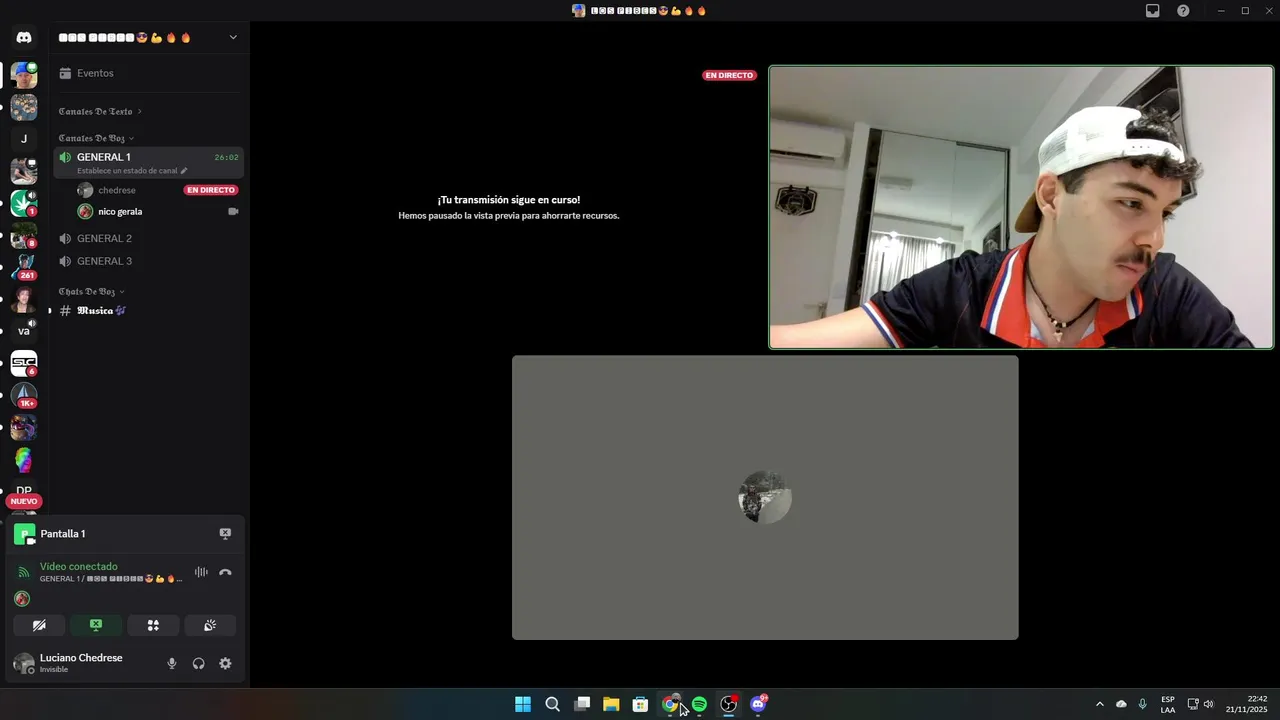Open volume control in system tray
Image resolution: width=1280 pixels, height=720 pixels.
click(x=1209, y=704)
